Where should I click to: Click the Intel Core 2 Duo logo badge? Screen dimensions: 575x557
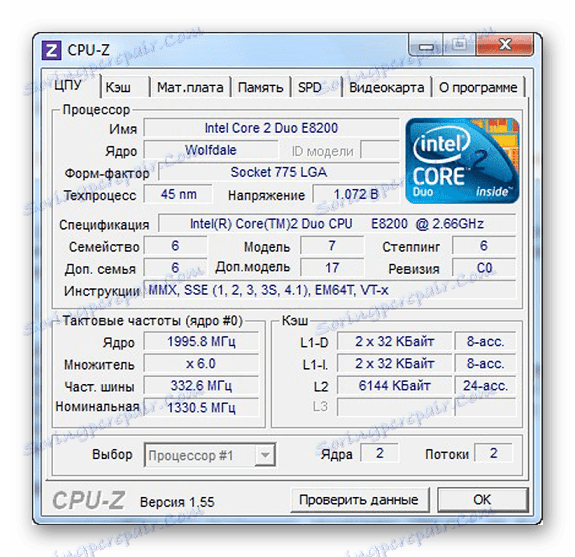[x=462, y=161]
